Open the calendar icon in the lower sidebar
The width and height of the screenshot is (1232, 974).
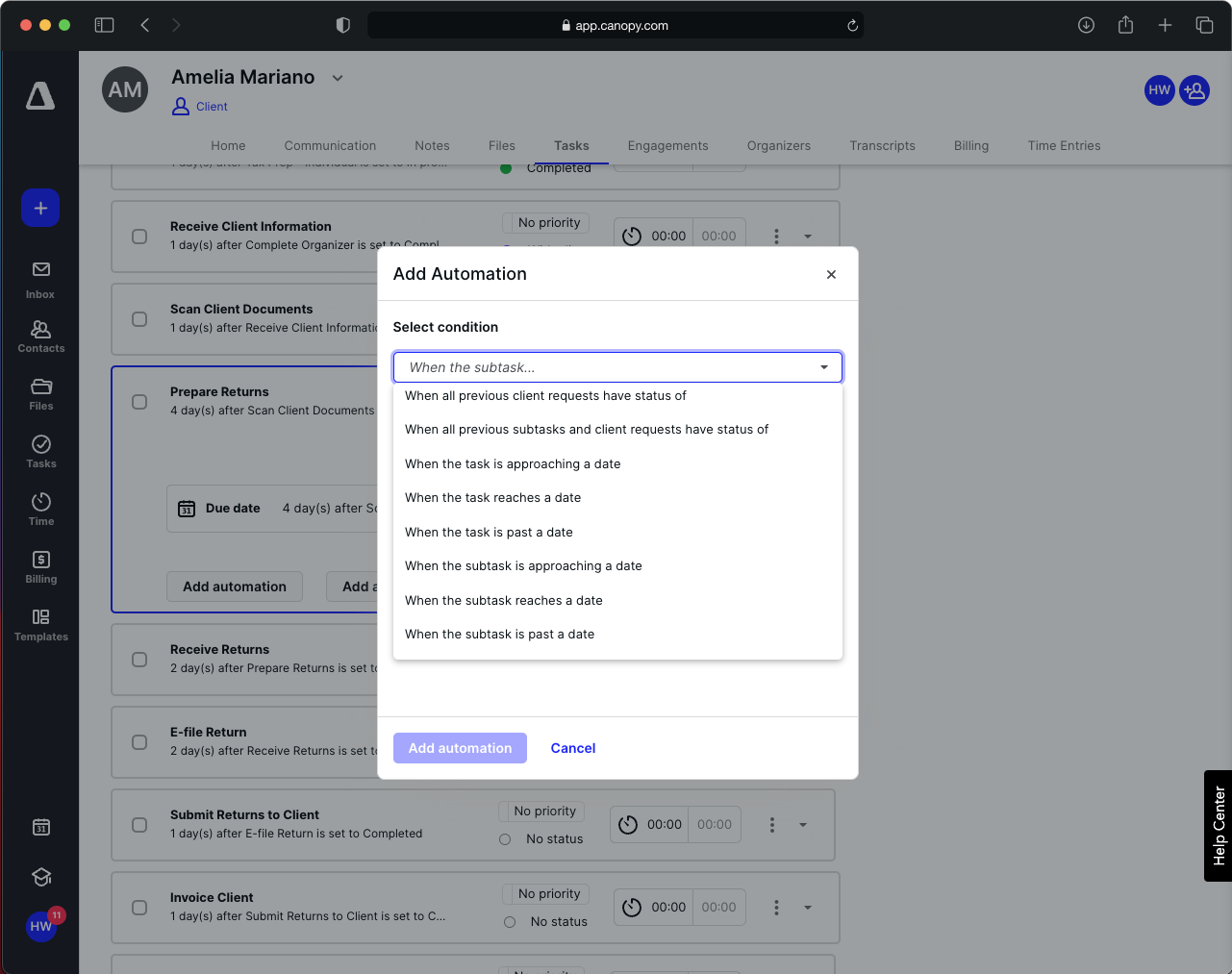[x=39, y=826]
